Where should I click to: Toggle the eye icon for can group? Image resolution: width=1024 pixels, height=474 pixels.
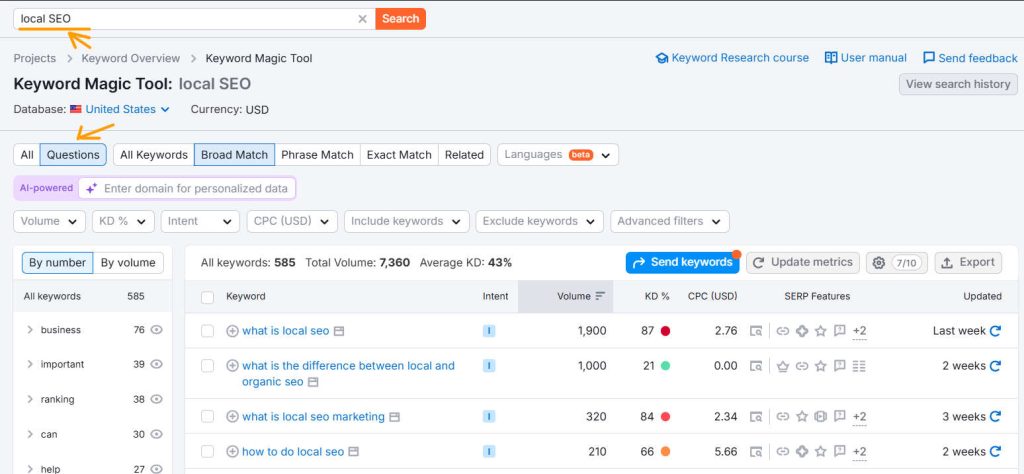156,434
